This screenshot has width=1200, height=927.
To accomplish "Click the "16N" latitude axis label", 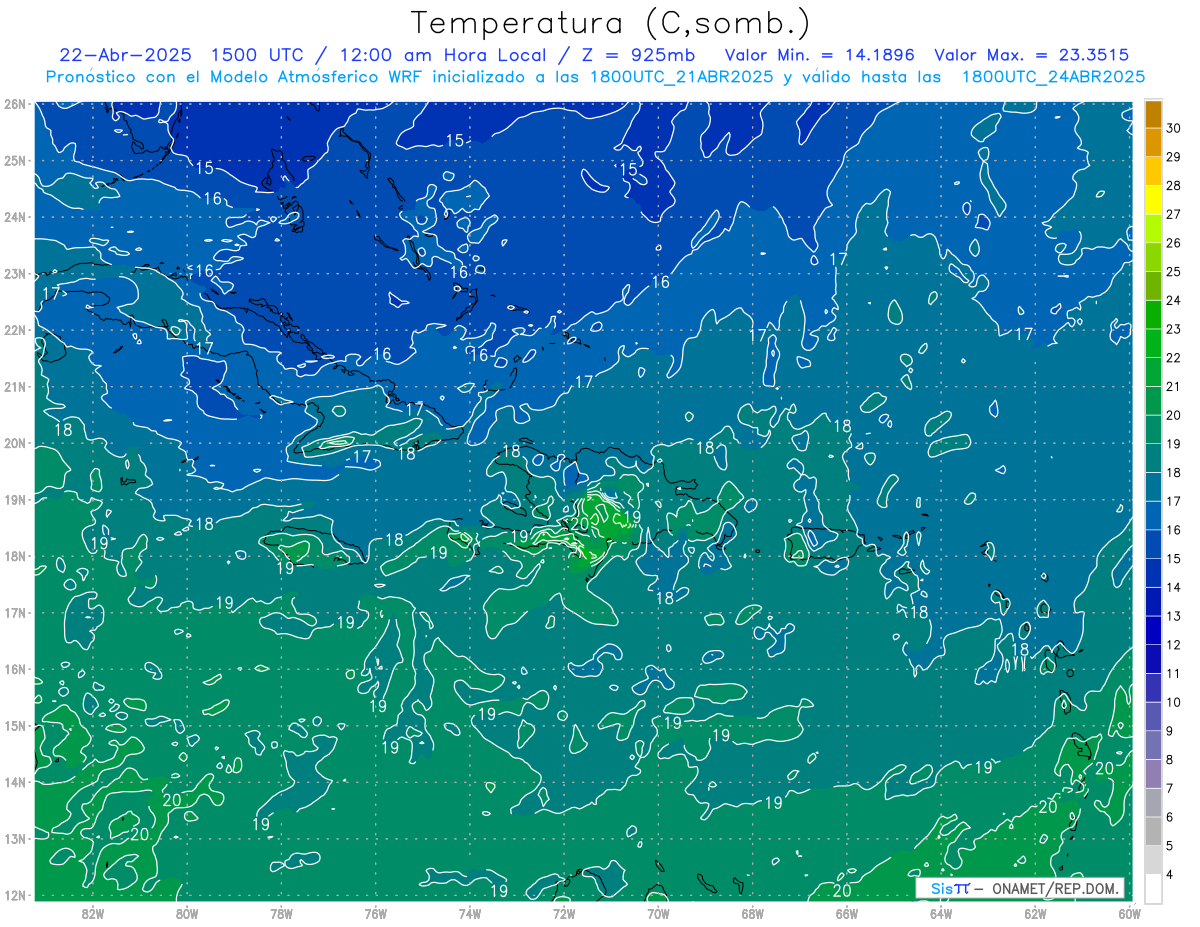I will (14, 669).
